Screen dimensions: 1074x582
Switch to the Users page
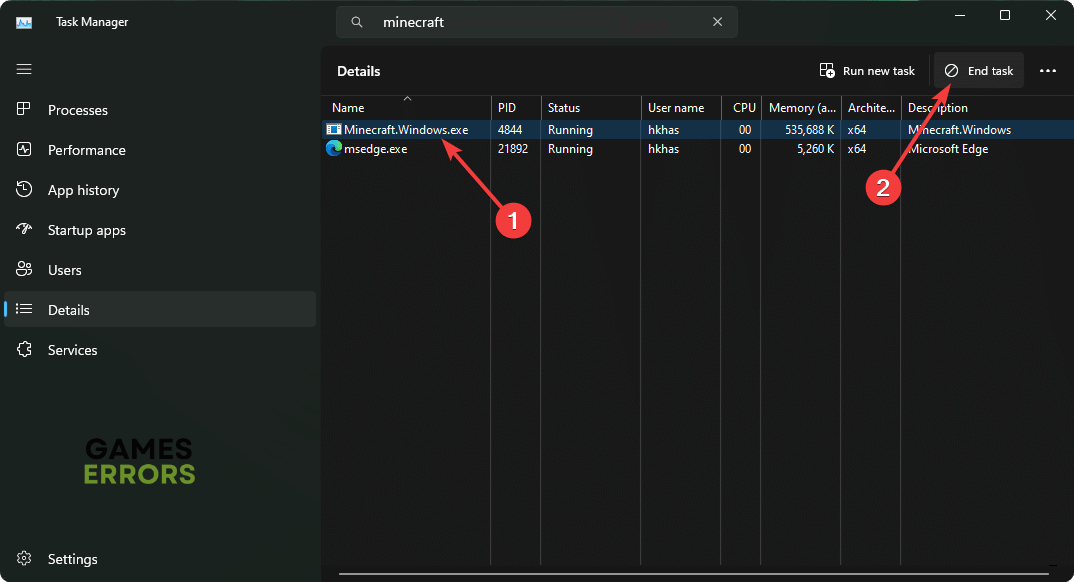(64, 270)
